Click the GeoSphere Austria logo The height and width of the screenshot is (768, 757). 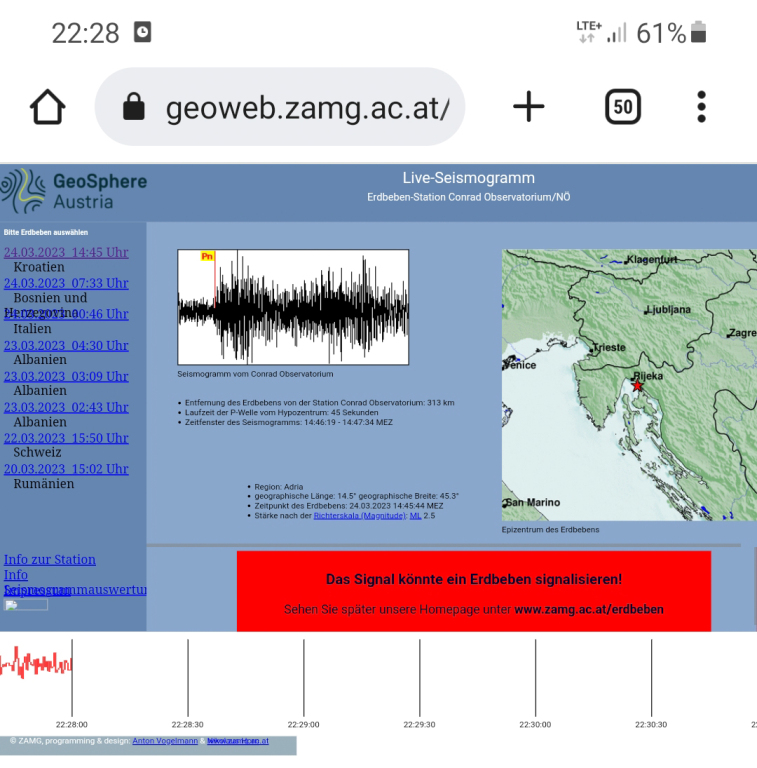pyautogui.click(x=74, y=190)
